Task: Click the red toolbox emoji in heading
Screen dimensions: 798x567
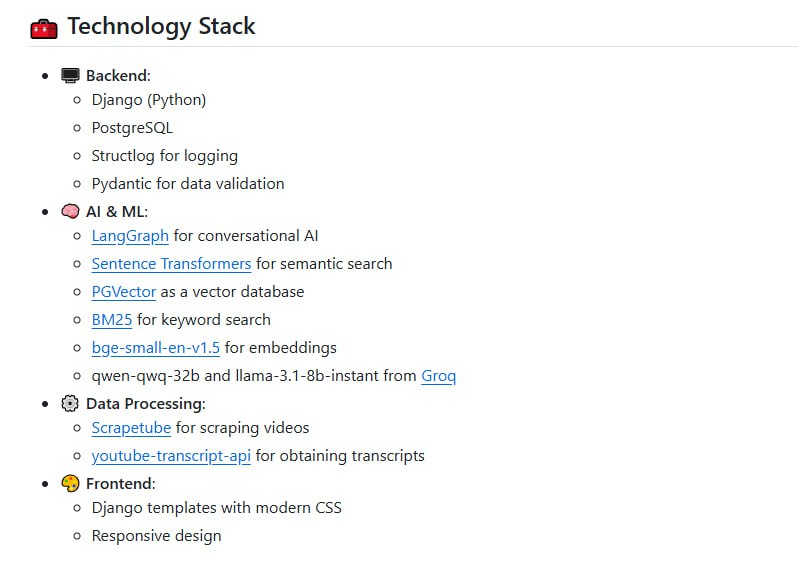Action: [44, 28]
